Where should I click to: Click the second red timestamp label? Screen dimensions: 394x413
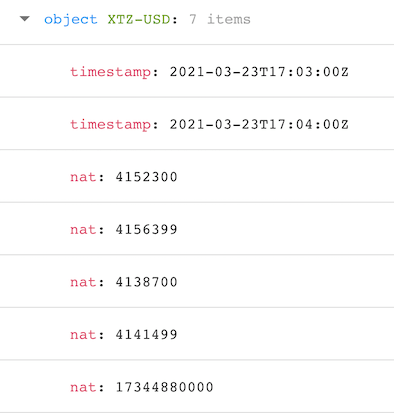110,125
